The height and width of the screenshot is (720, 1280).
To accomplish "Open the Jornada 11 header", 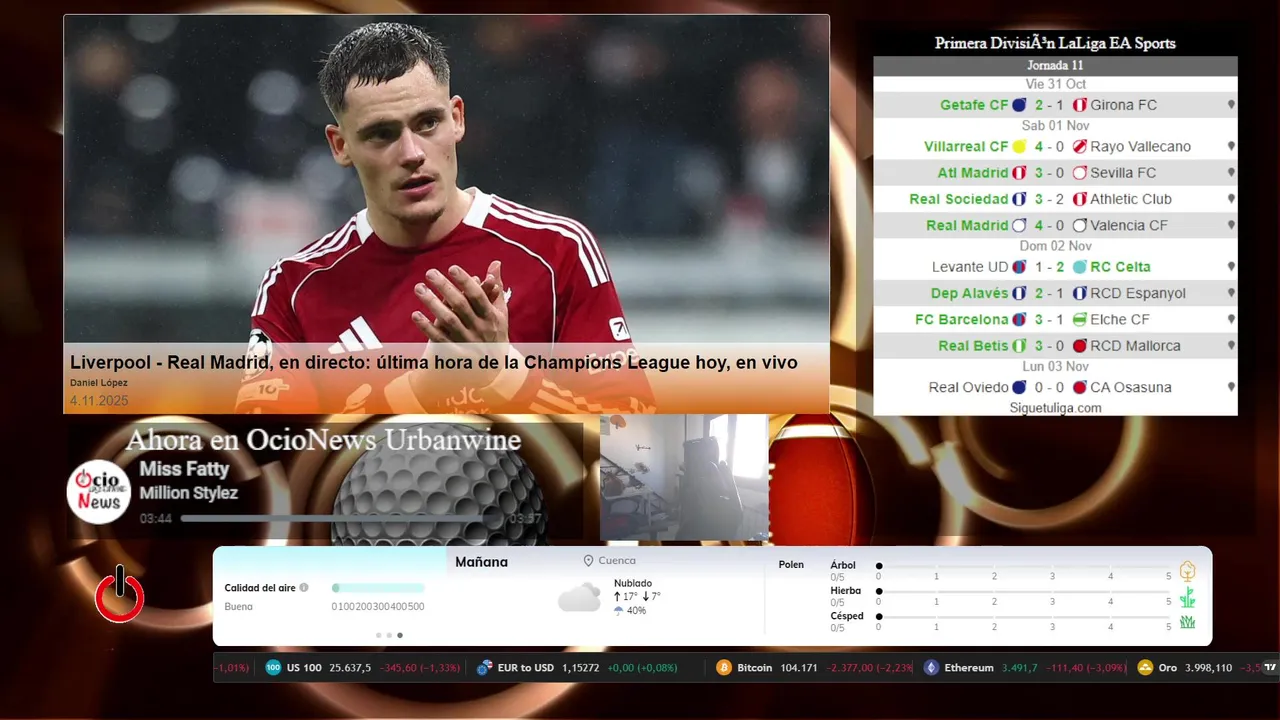I will [1055, 66].
